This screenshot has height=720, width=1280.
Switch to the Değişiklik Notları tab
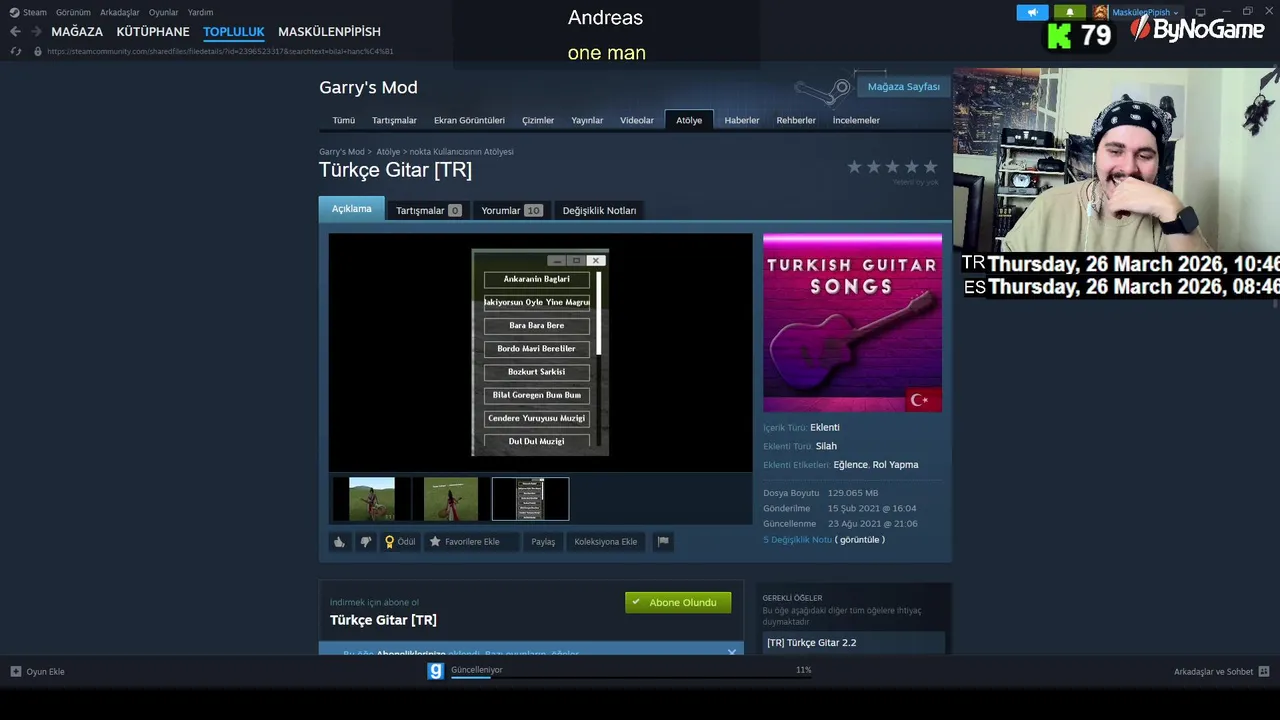599,210
